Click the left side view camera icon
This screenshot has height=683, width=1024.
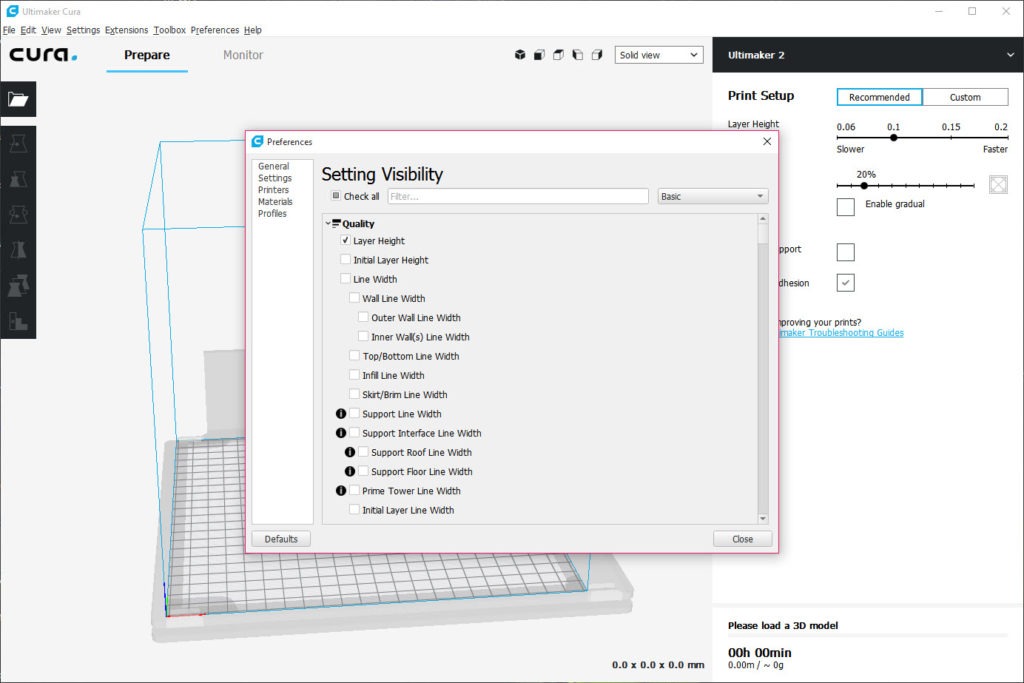577,55
